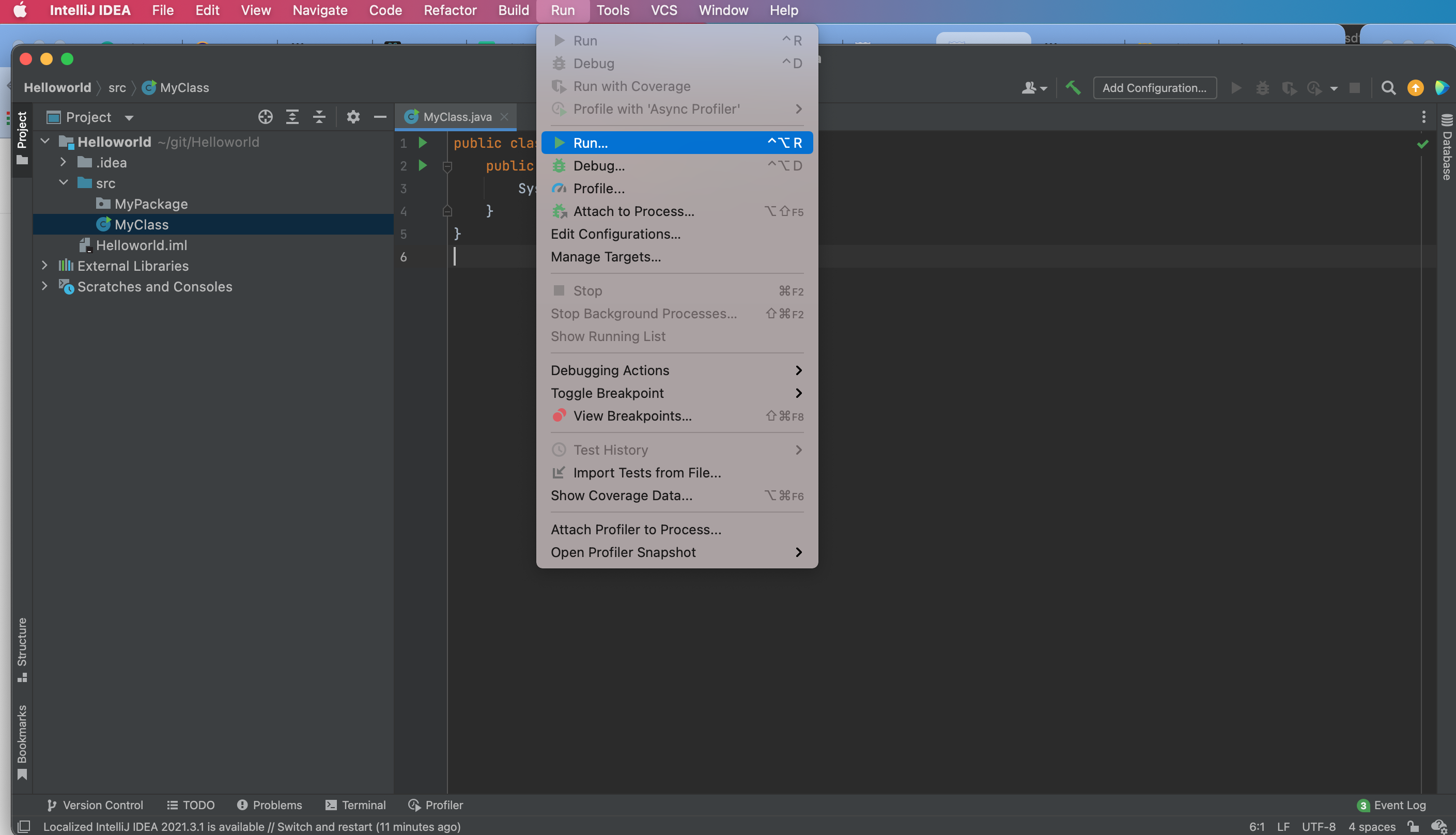Viewport: 1456px width, 835px height.
Task: Open Project panel settings gear
Action: [353, 117]
